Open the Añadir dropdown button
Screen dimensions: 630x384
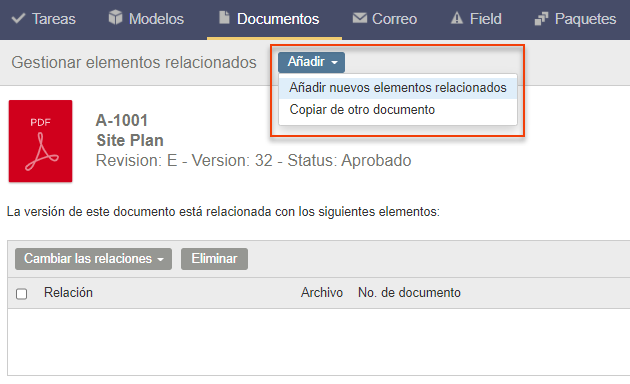[x=311, y=62]
